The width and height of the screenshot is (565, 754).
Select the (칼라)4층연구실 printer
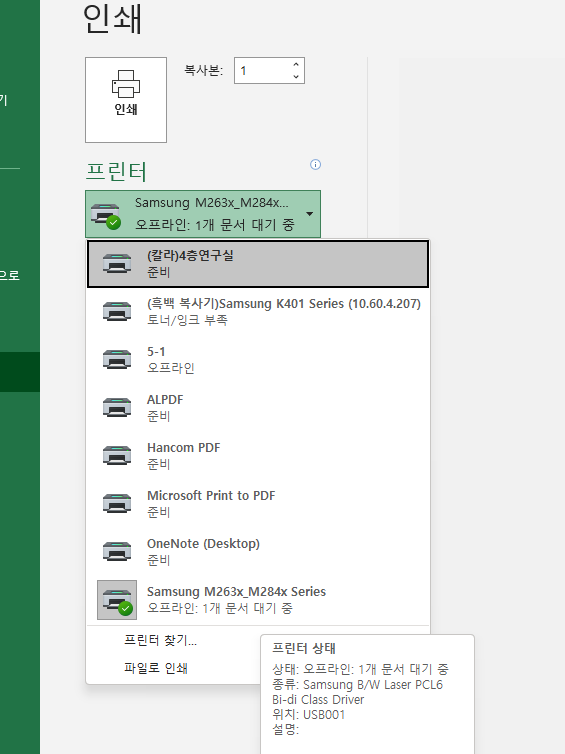click(x=258, y=264)
